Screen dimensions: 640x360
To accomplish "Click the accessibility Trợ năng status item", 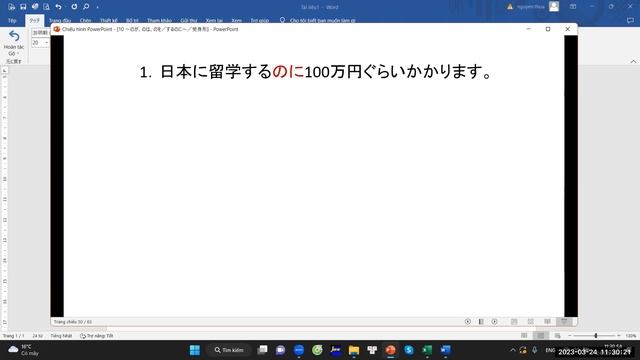I will point(97,336).
